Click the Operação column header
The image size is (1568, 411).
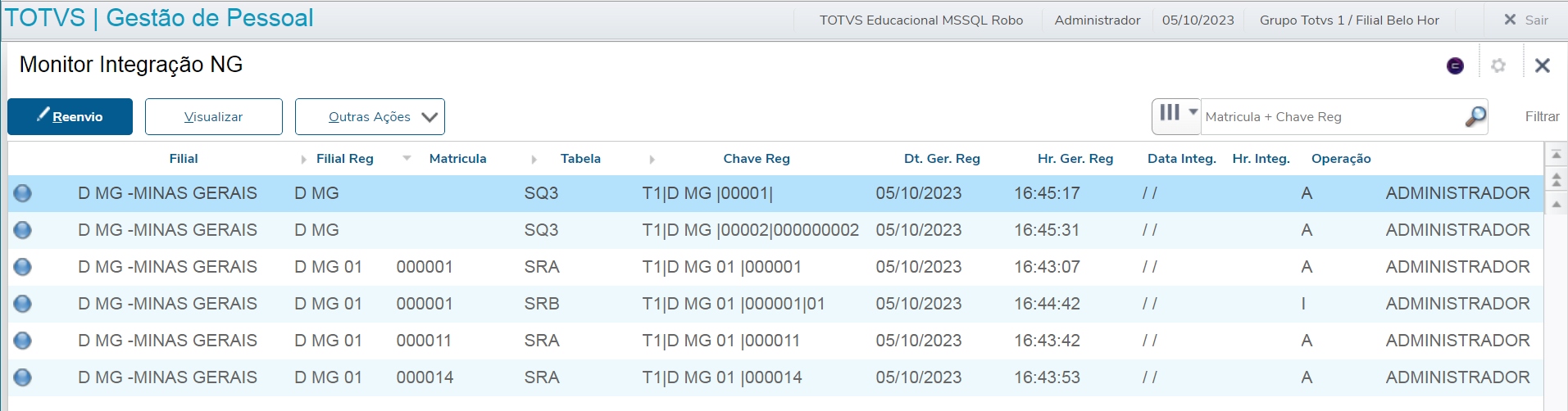click(x=1341, y=159)
